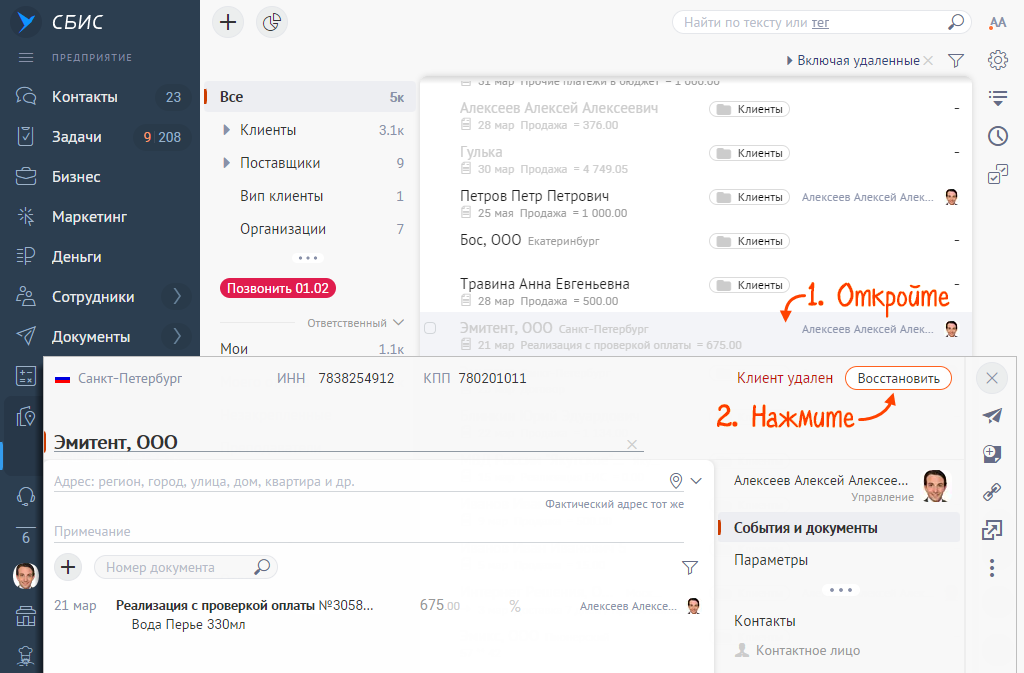
Task: Open Маркетинг in the left menu
Action: [89, 217]
